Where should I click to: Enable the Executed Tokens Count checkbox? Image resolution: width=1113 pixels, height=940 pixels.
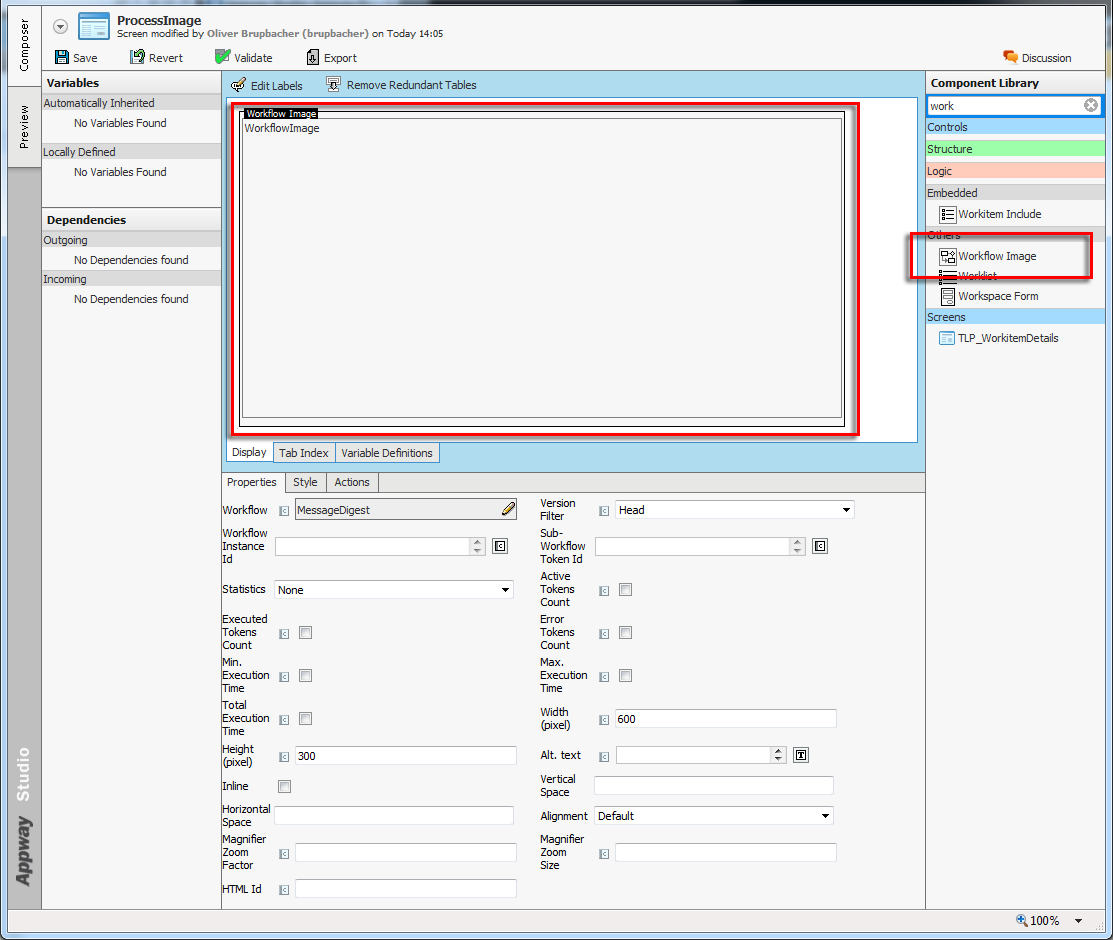click(x=306, y=633)
